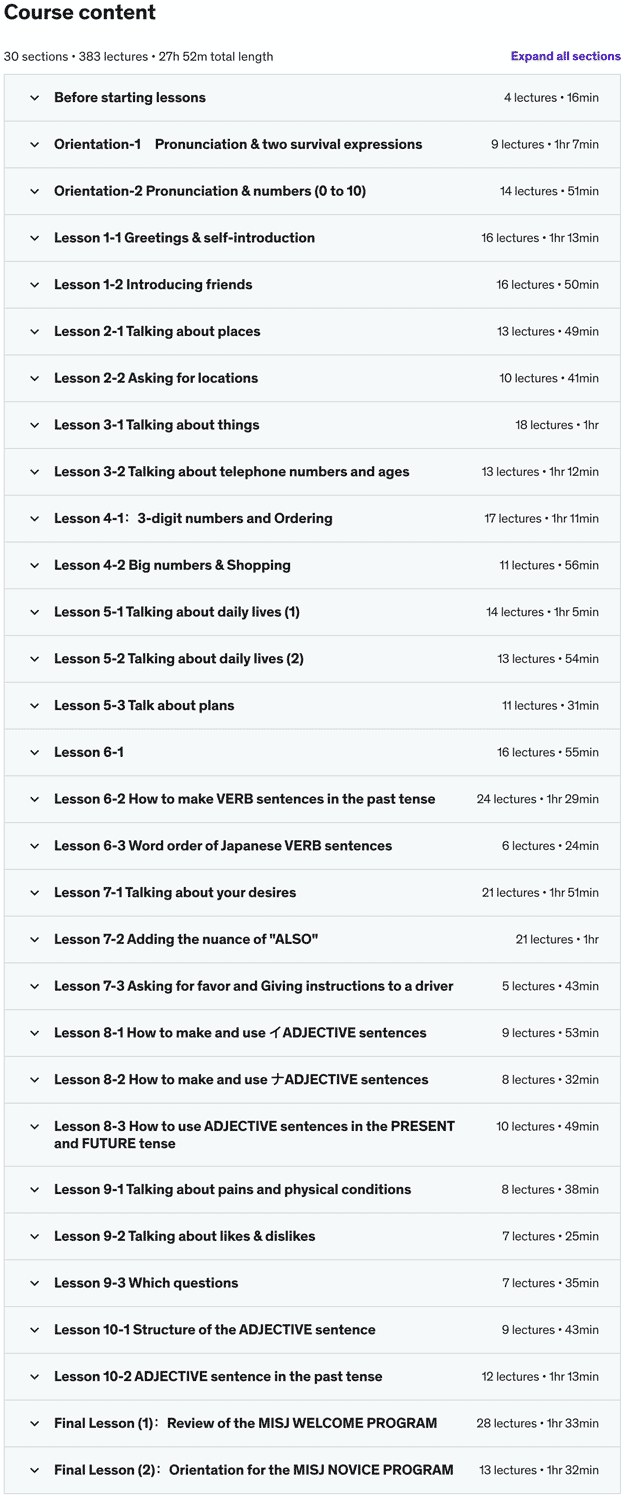Click chevron next to Orientation-1 Pronunciation section

pos(35,145)
